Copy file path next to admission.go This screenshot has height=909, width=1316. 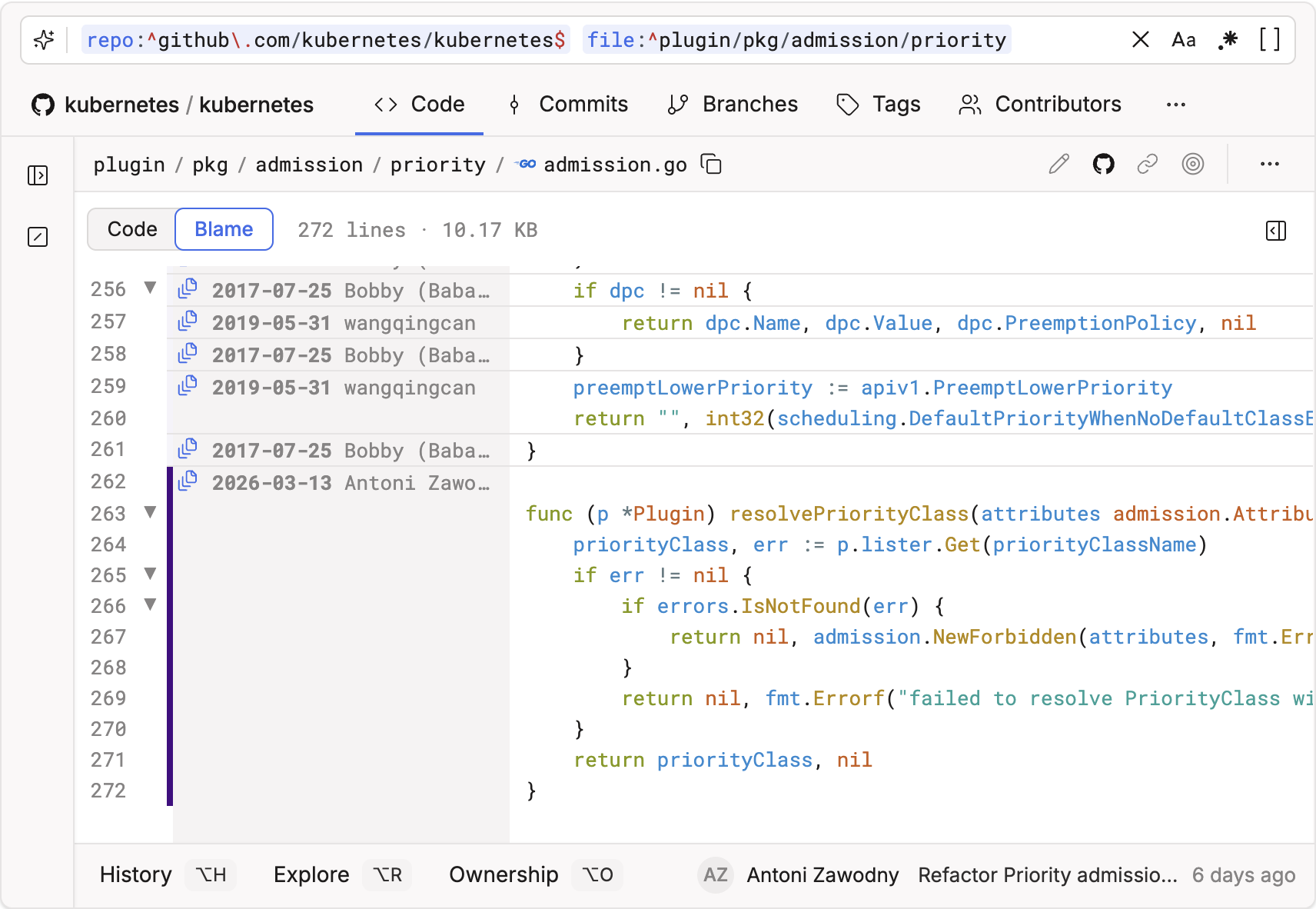(x=711, y=165)
